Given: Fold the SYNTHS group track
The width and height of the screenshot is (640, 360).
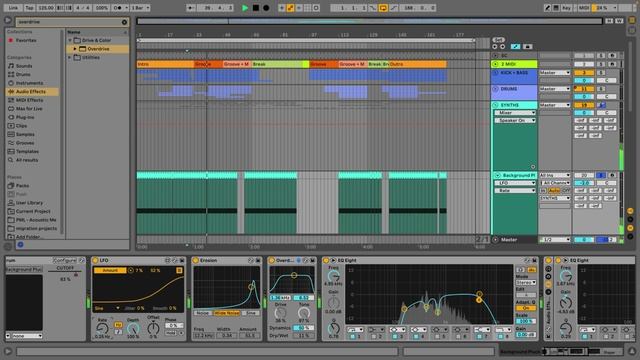Looking at the screenshot, I should (x=496, y=105).
